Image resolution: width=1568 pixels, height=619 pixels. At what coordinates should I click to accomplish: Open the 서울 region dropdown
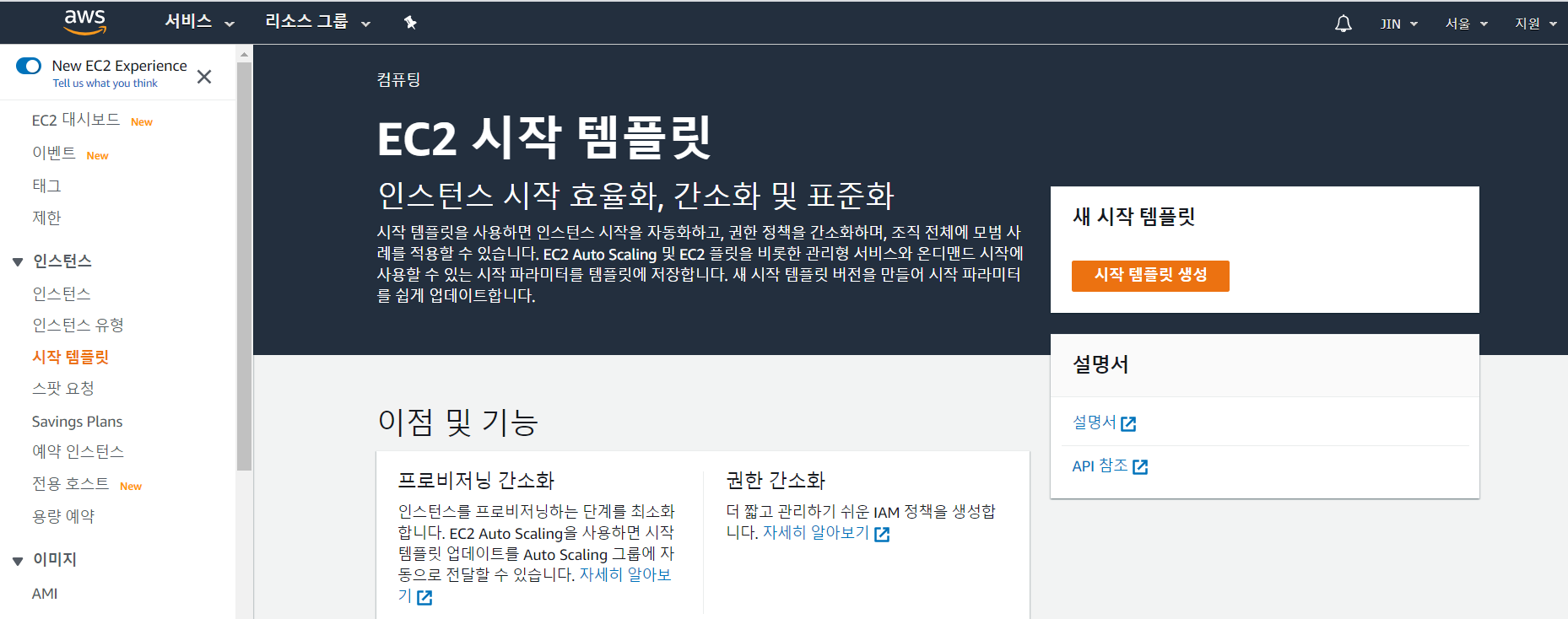click(x=1466, y=24)
